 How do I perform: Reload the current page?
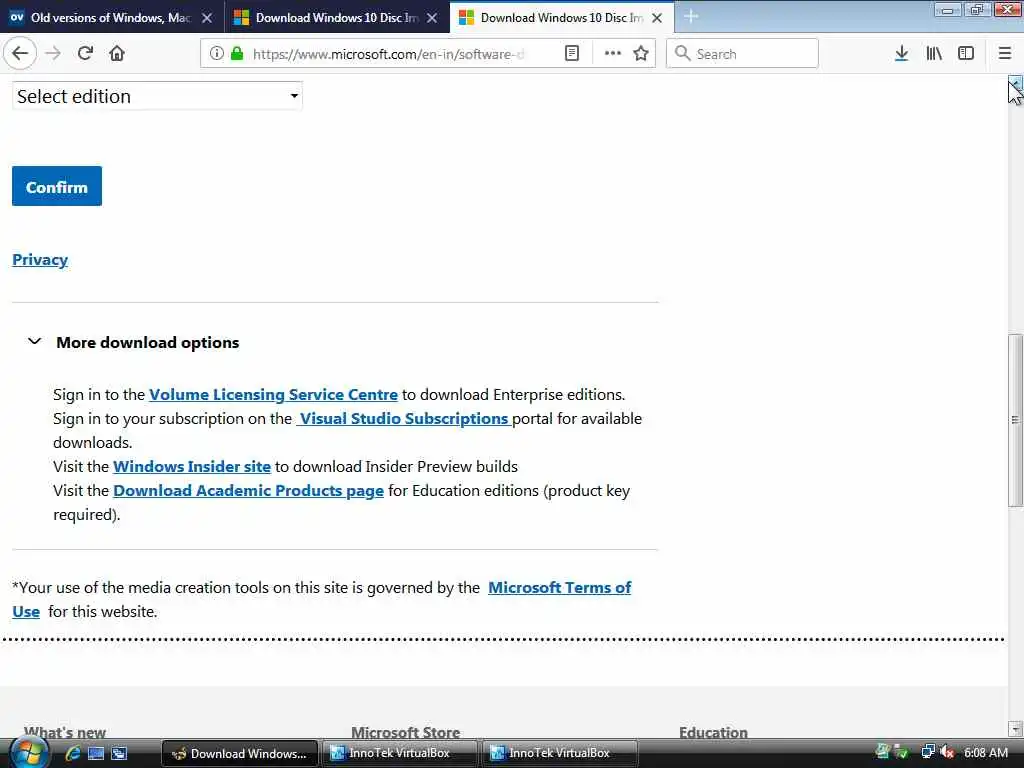pos(85,54)
